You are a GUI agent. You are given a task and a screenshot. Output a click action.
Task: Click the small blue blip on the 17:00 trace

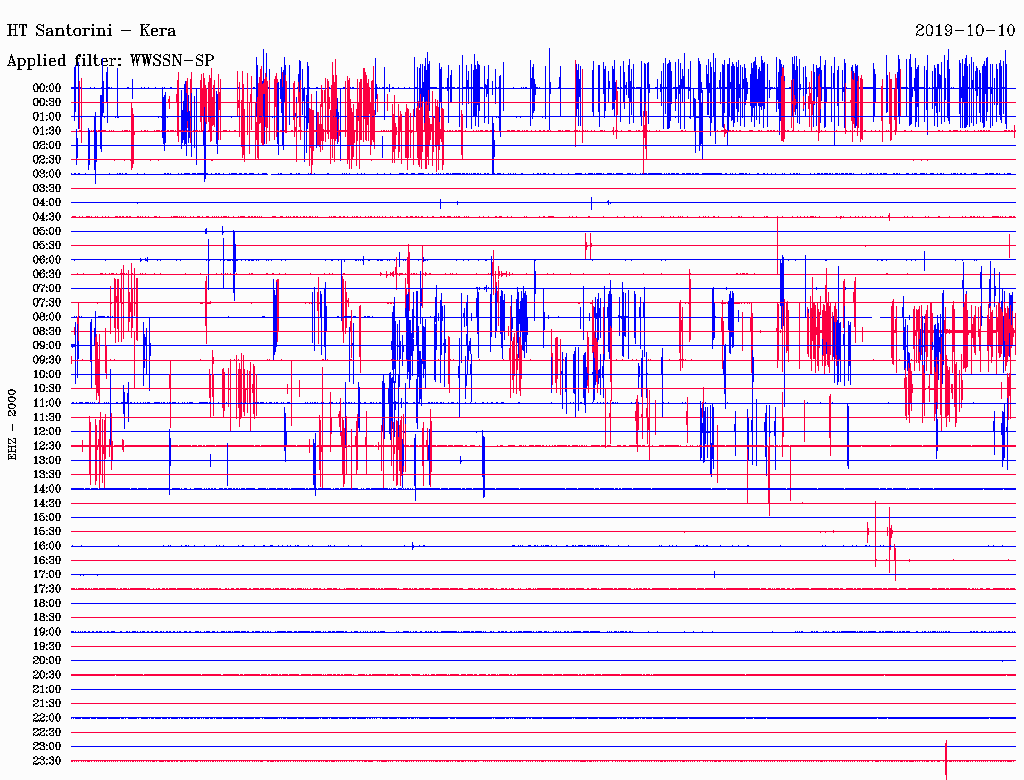point(714,574)
